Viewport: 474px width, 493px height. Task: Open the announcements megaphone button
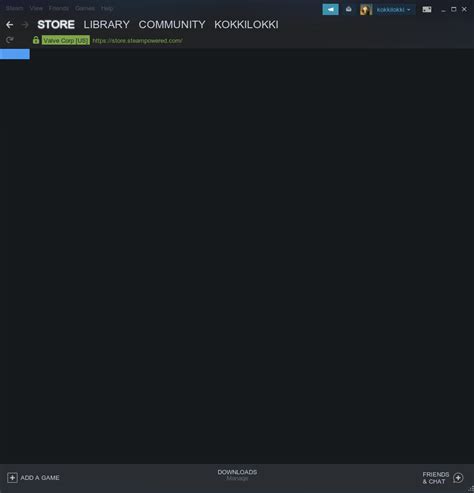[330, 9]
